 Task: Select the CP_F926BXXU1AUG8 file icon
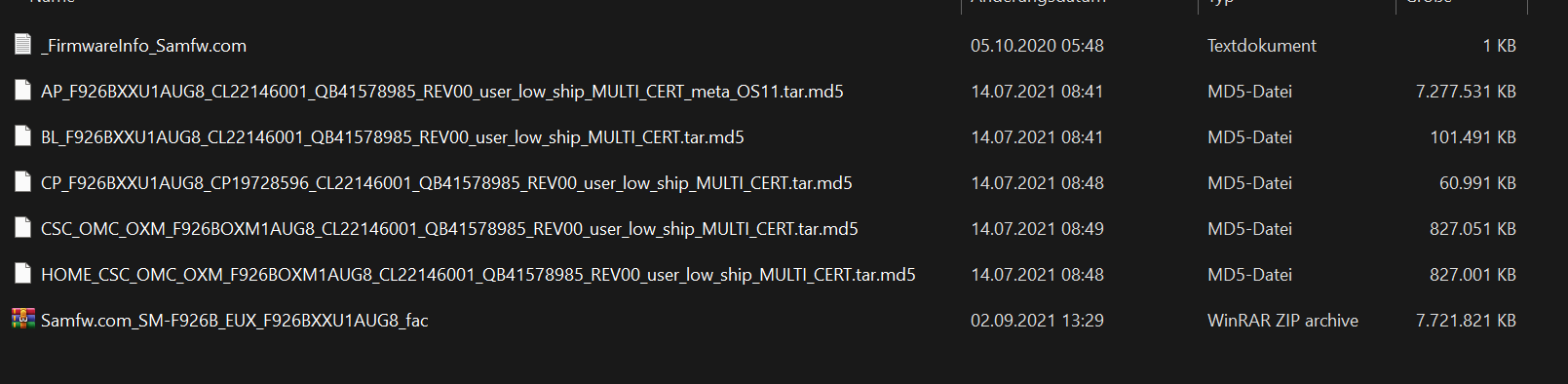click(x=23, y=182)
